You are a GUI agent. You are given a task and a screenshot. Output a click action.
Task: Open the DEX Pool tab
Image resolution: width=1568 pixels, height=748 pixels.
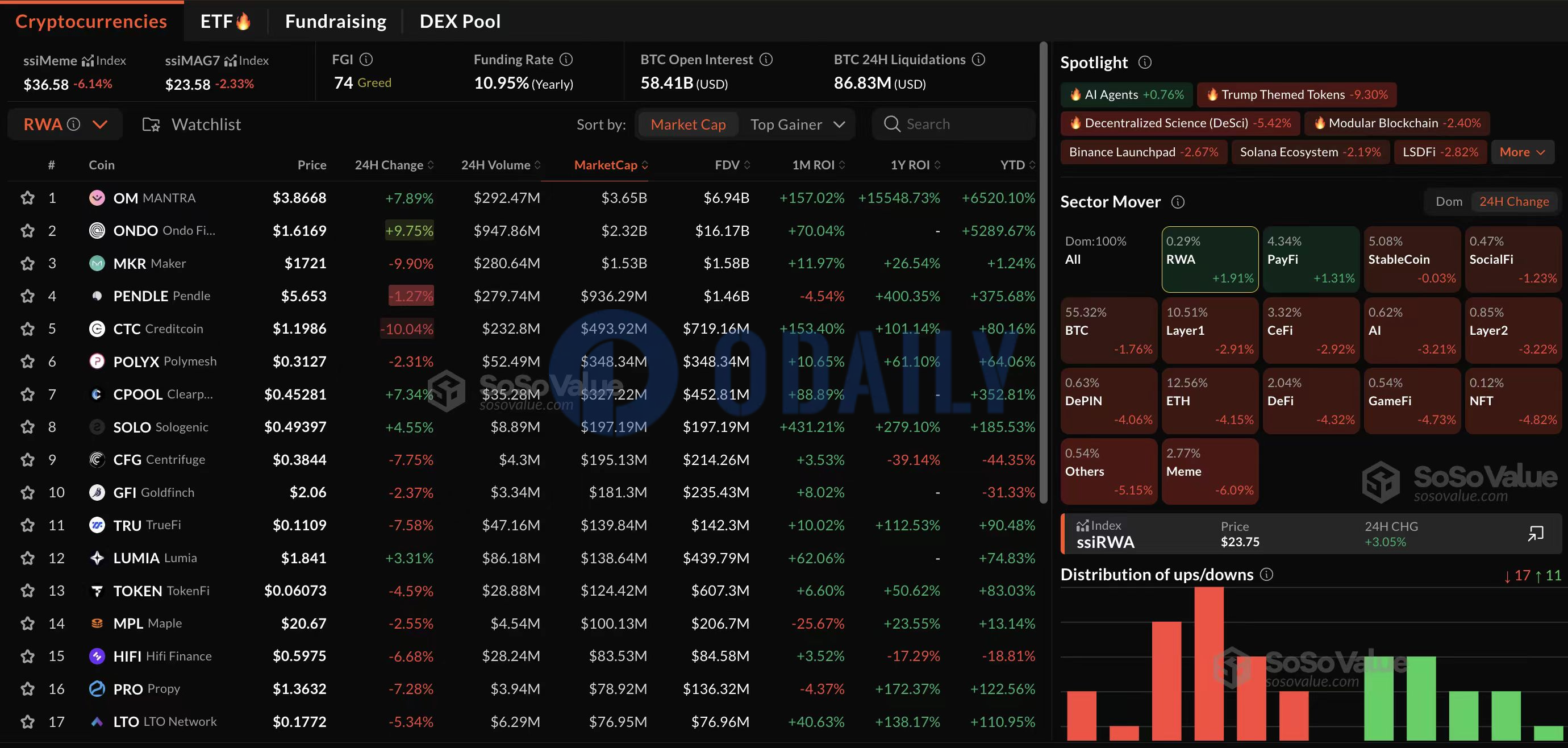click(x=460, y=22)
